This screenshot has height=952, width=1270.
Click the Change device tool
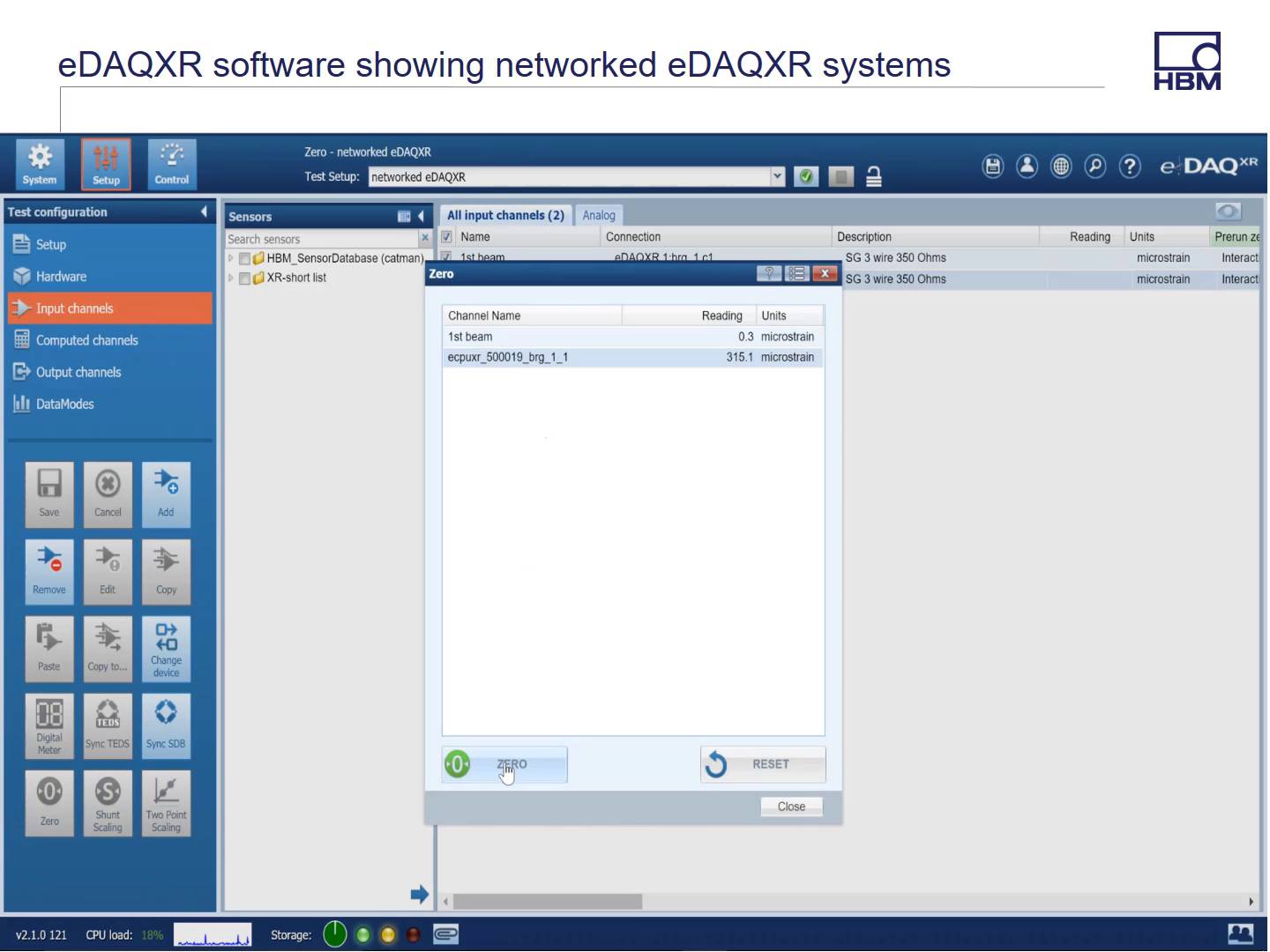[x=166, y=649]
